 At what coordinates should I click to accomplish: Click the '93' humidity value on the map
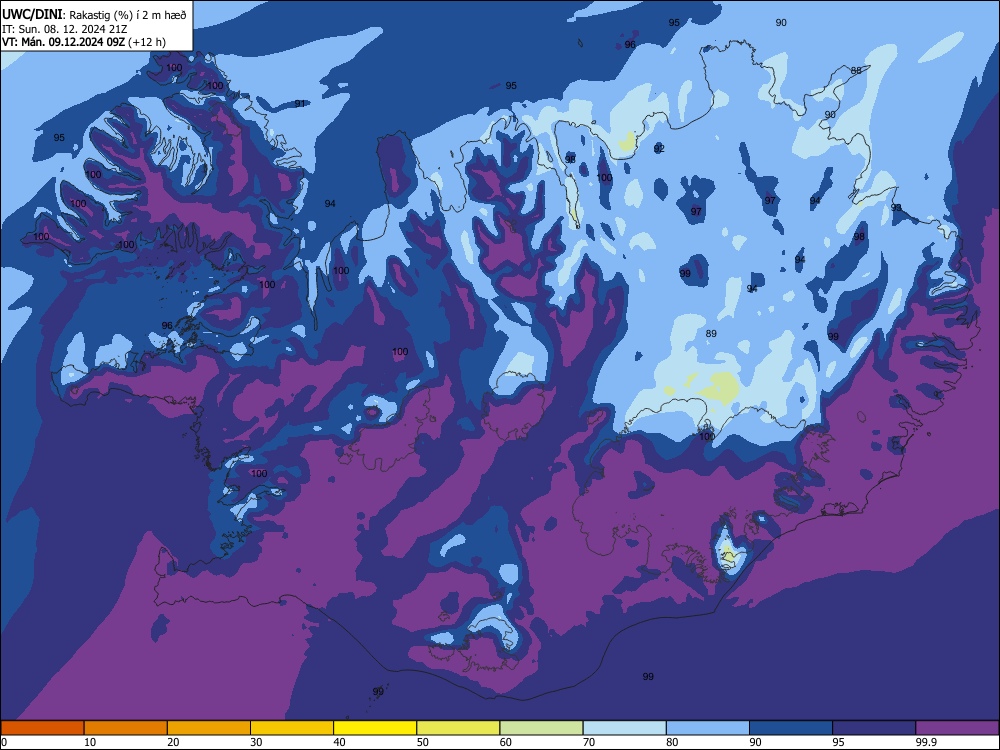pyautogui.click(x=896, y=208)
